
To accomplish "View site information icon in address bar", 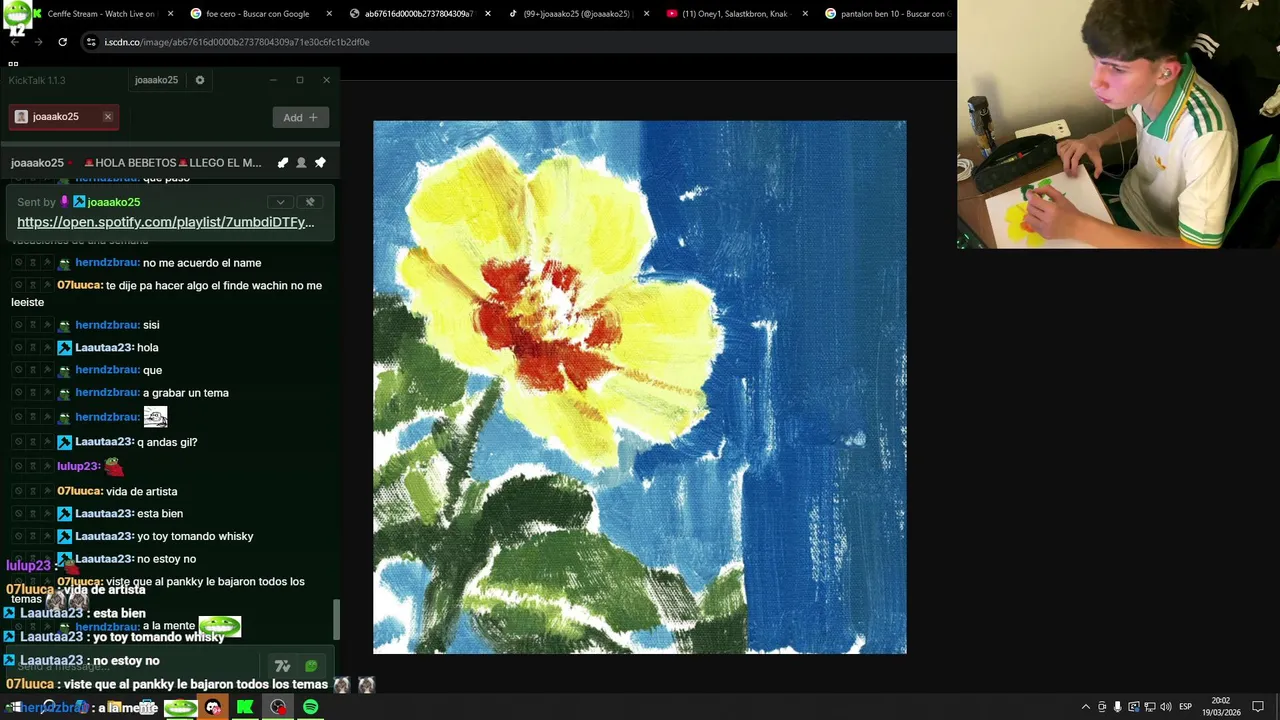I will coord(91,42).
